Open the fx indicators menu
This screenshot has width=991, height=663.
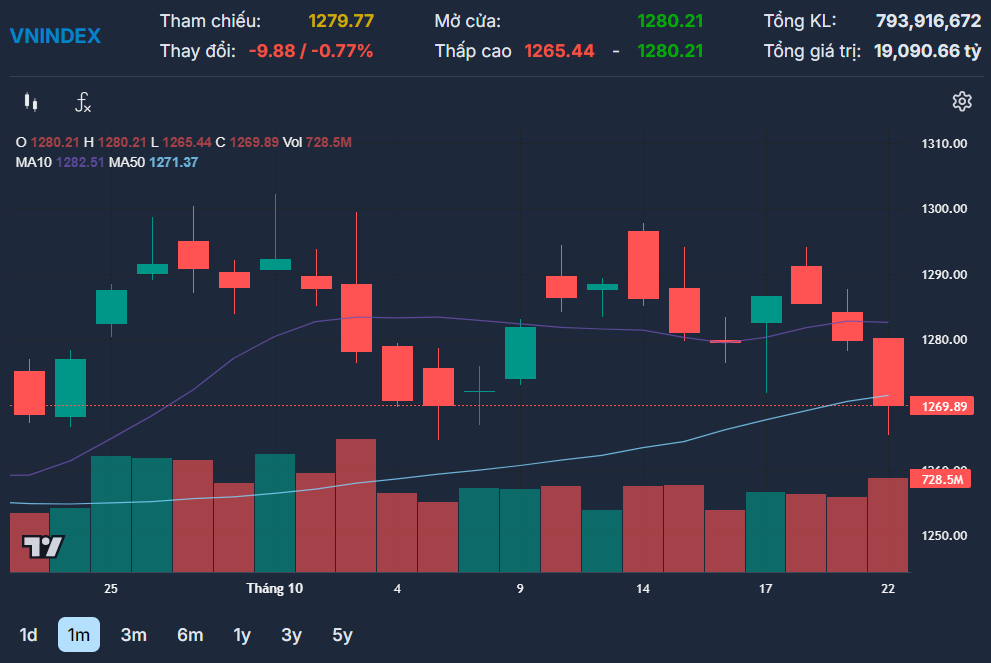[83, 102]
